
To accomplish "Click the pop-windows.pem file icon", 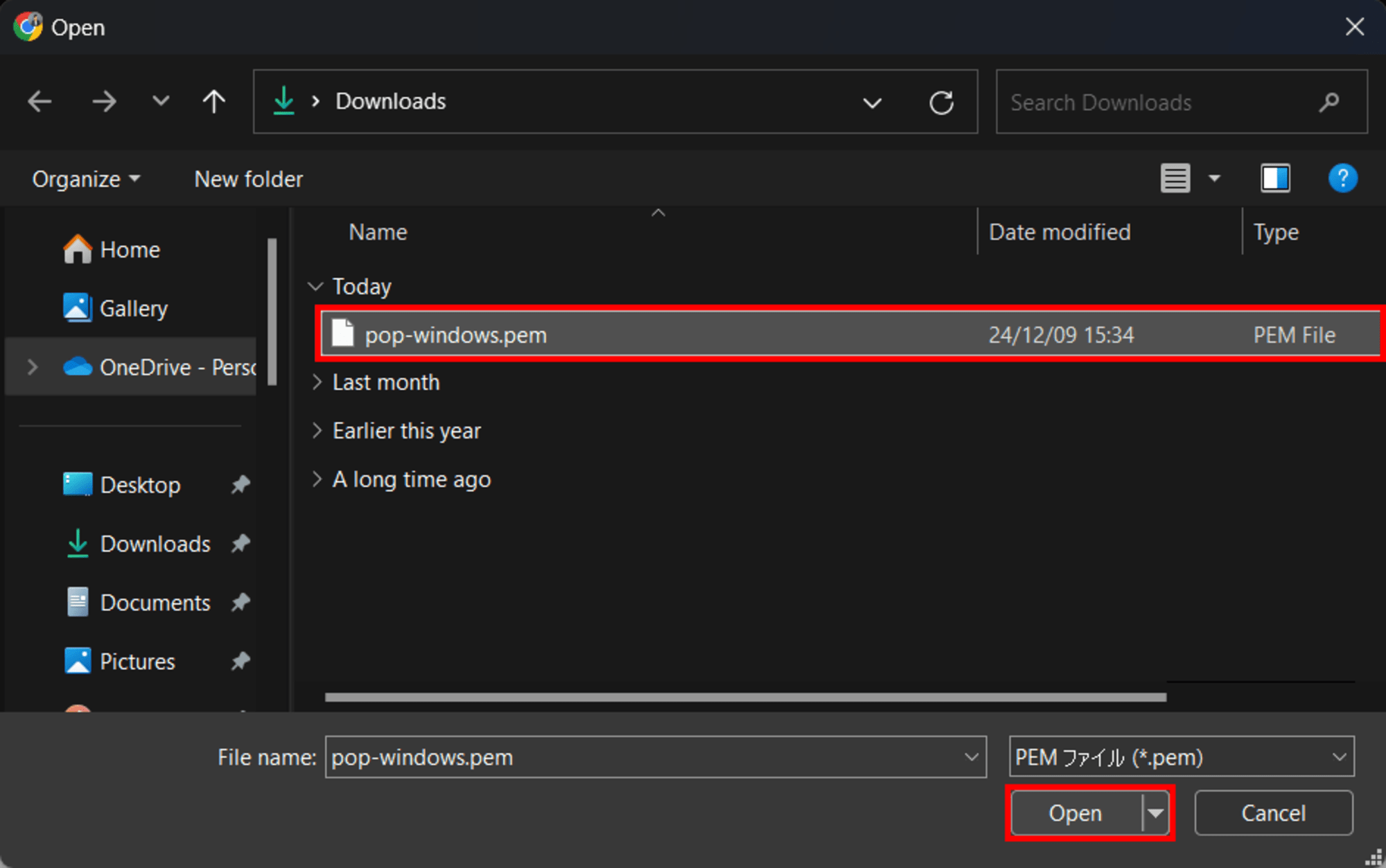I will 343,333.
